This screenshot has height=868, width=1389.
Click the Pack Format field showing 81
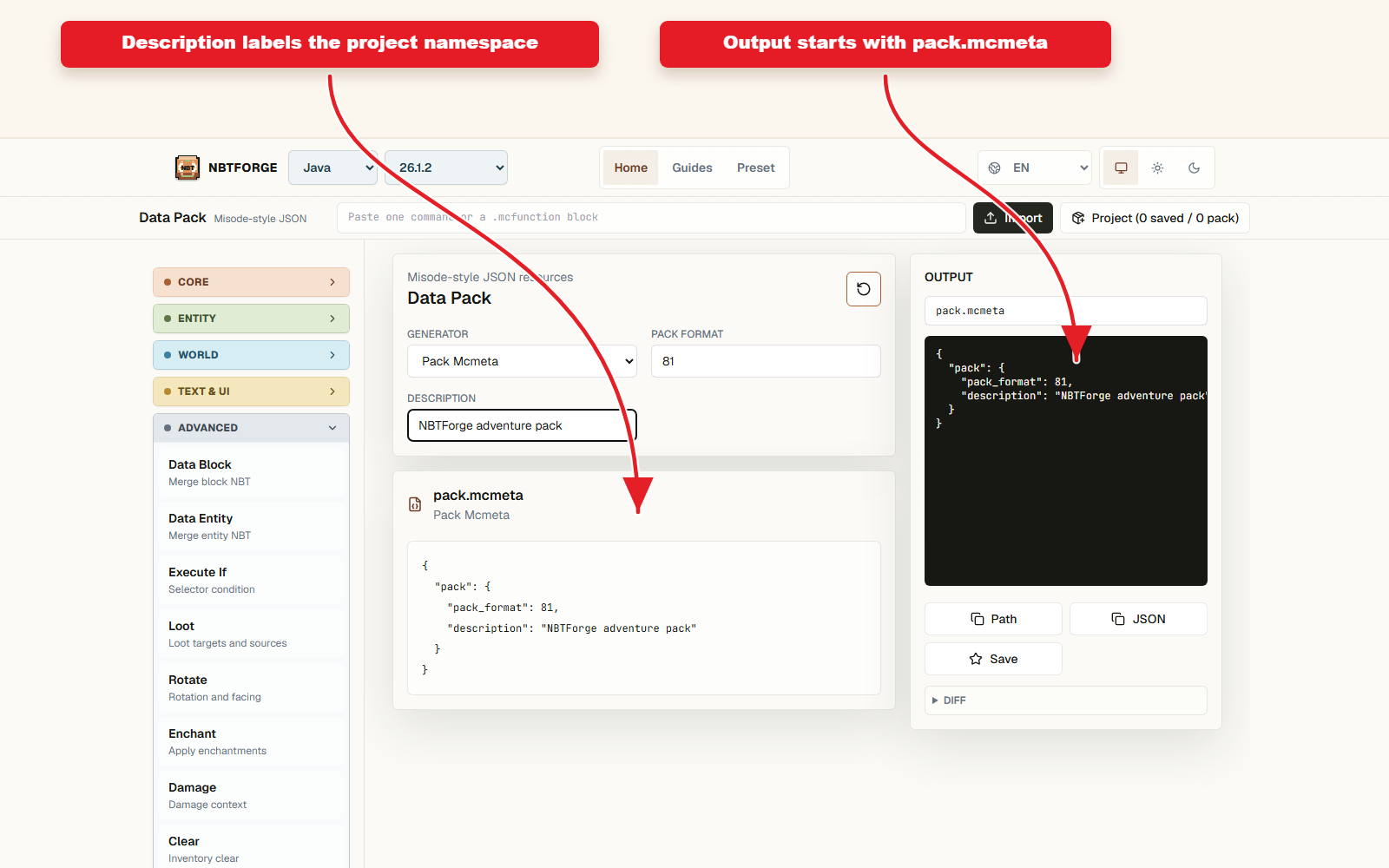pos(766,361)
